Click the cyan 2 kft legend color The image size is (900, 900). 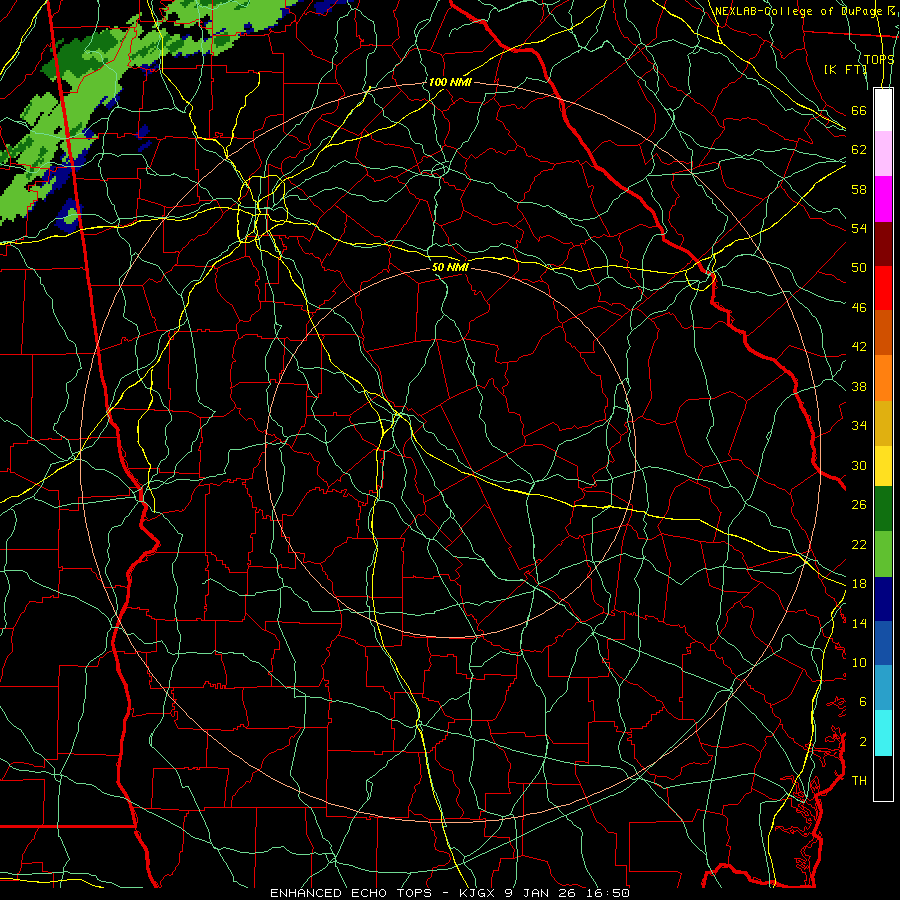[x=883, y=733]
